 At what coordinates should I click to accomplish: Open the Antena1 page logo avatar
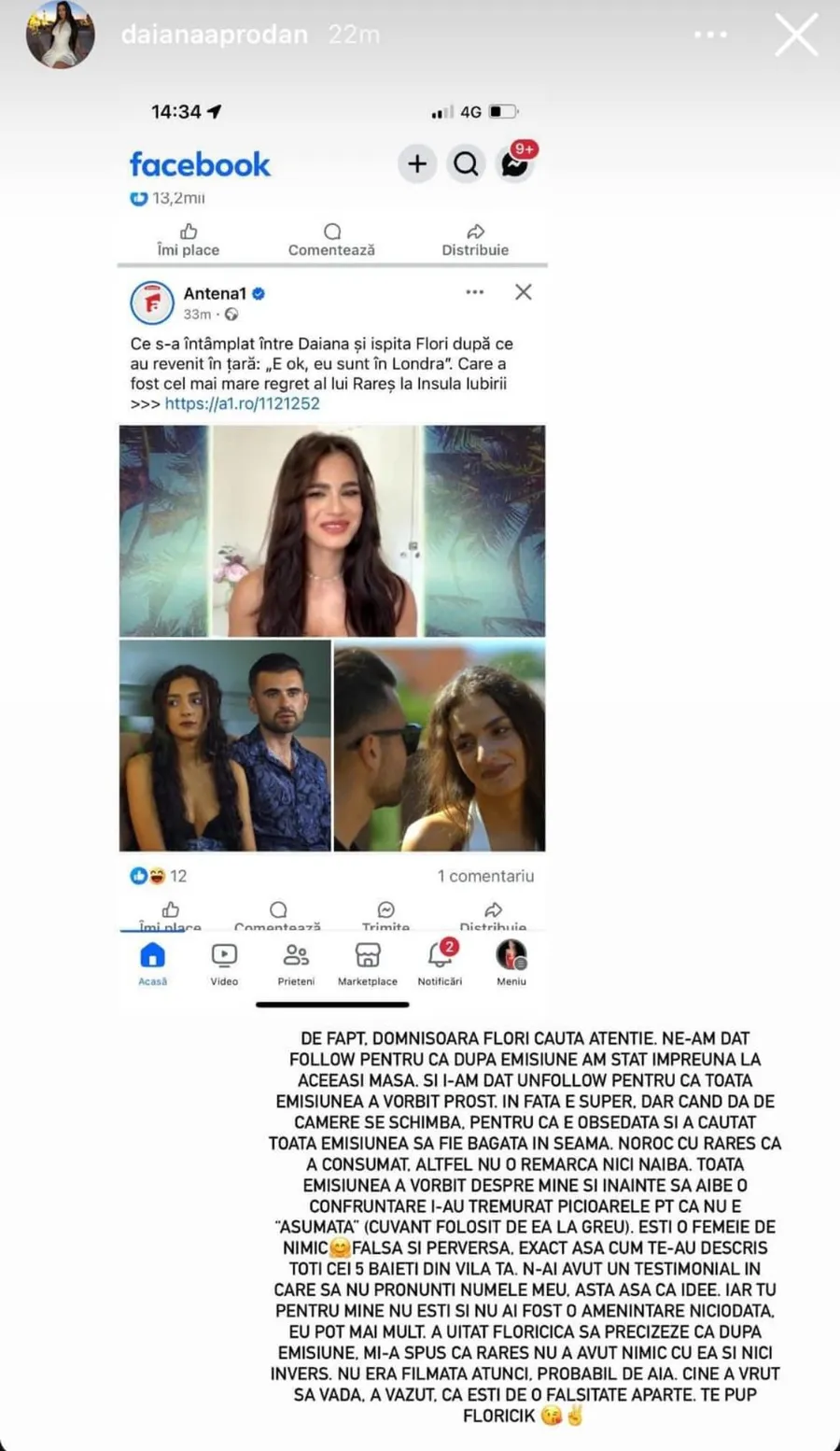pyautogui.click(x=152, y=303)
